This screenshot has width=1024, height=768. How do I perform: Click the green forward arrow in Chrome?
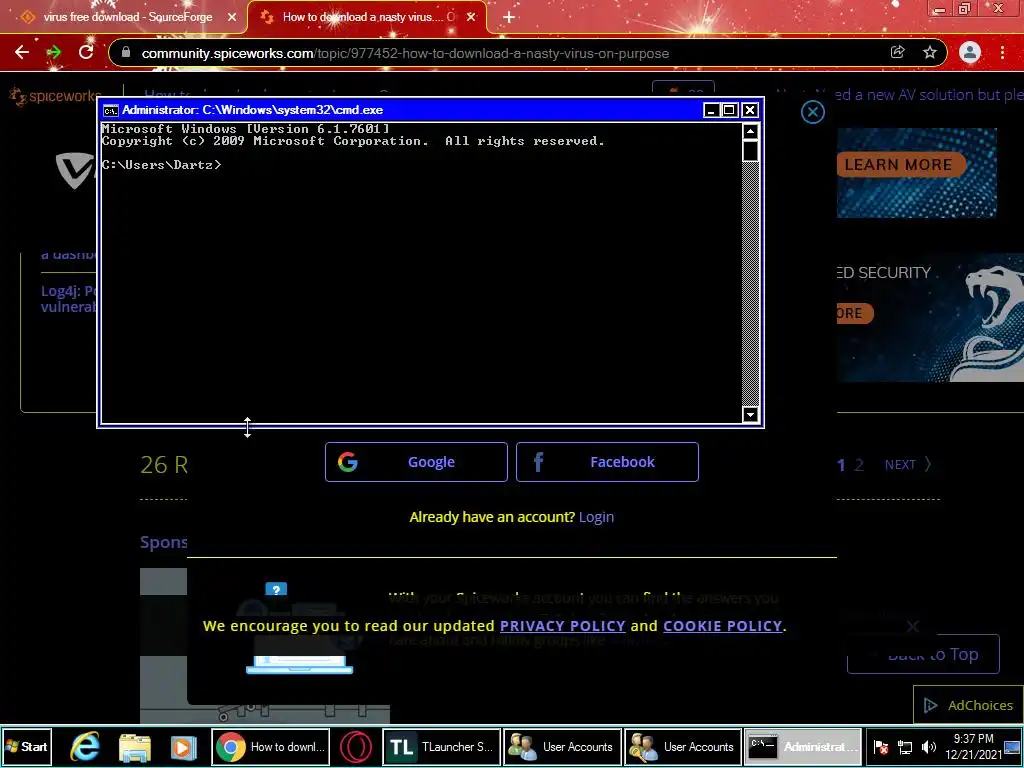coord(54,52)
